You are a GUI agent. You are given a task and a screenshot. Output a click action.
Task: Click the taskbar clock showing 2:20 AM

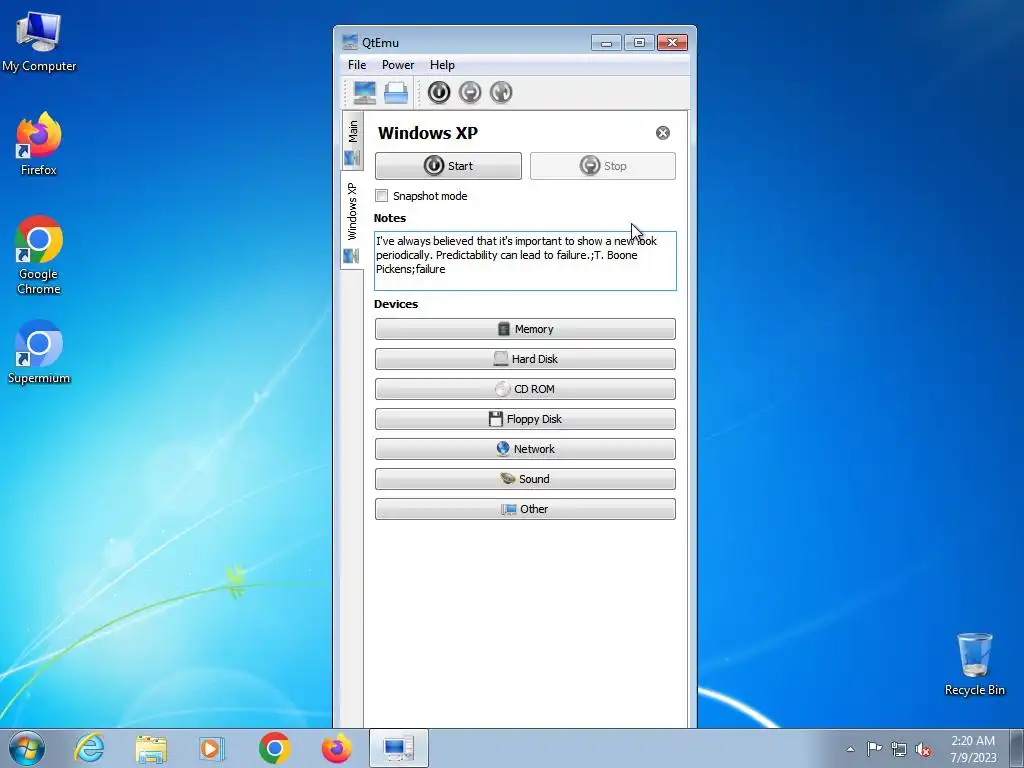tap(973, 749)
